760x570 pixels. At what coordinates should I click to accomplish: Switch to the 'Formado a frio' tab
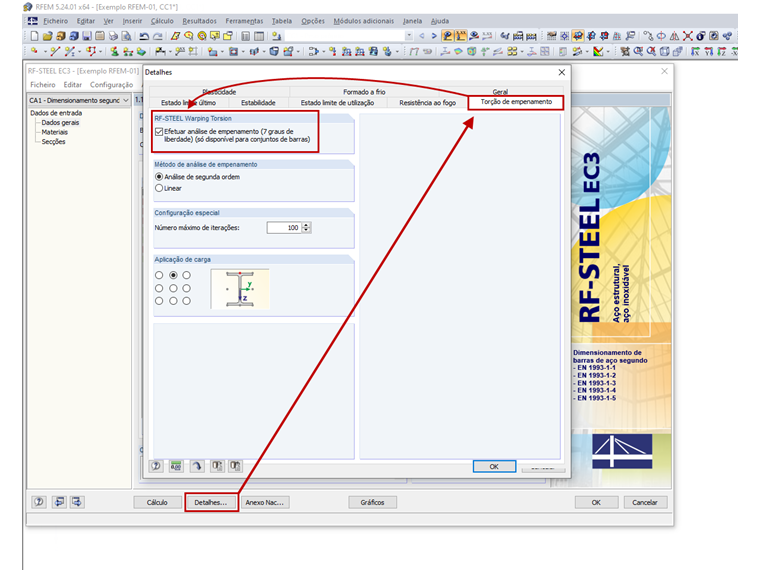pyautogui.click(x=364, y=92)
